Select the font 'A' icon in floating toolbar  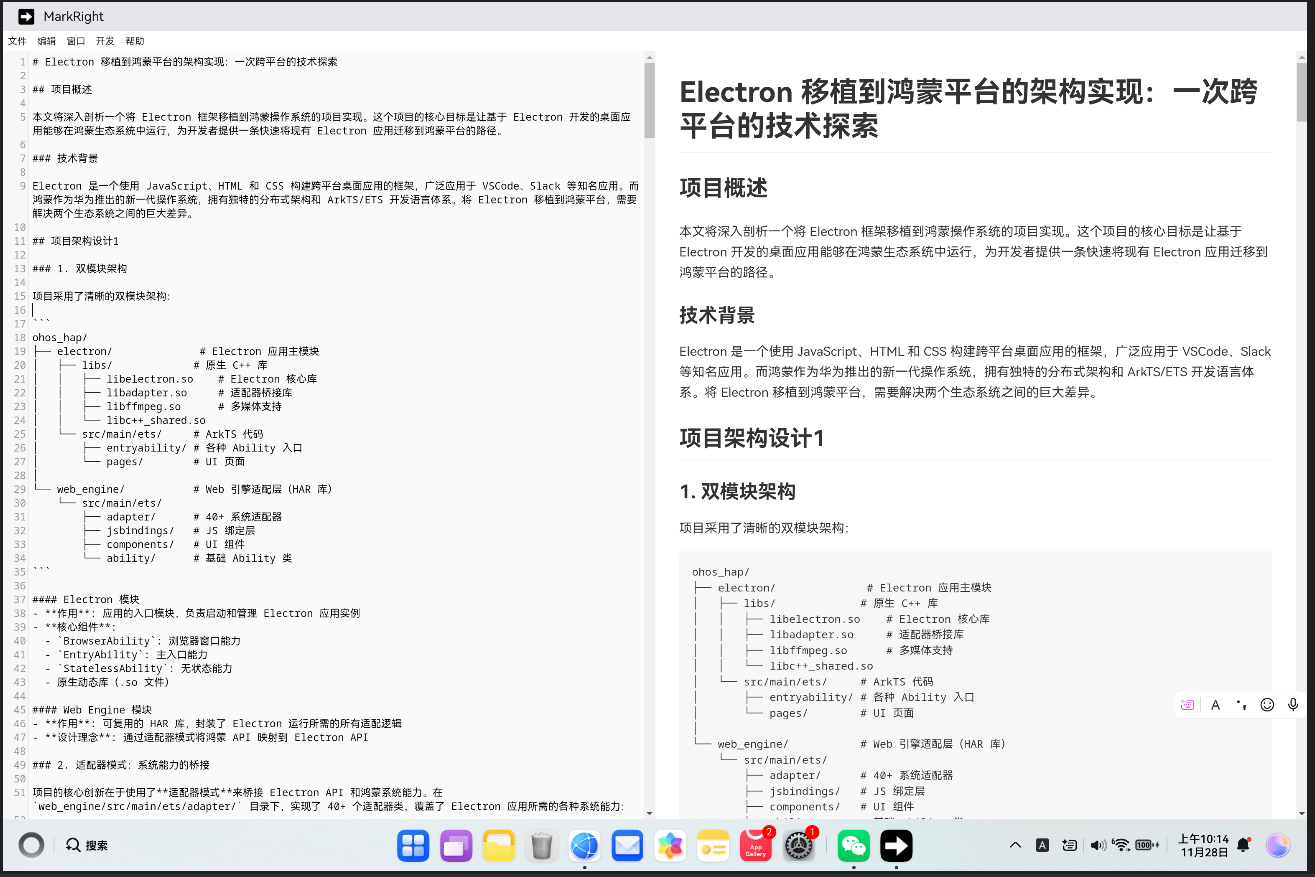pos(1215,704)
